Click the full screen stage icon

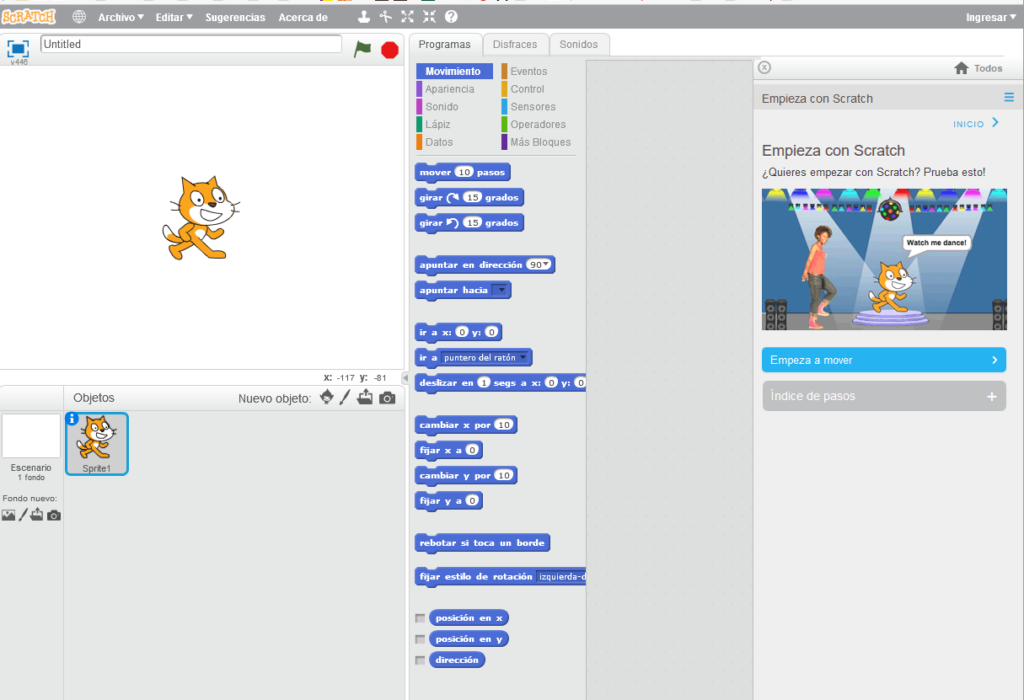click(x=18, y=48)
